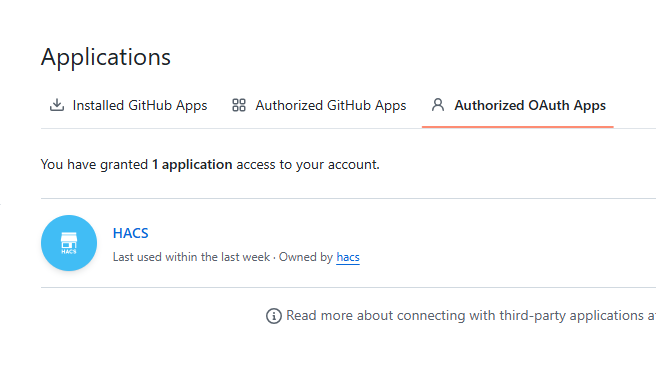The height and width of the screenshot is (369, 656).
Task: Click the person icon beside Authorized OAuth Apps
Action: pyautogui.click(x=438, y=105)
